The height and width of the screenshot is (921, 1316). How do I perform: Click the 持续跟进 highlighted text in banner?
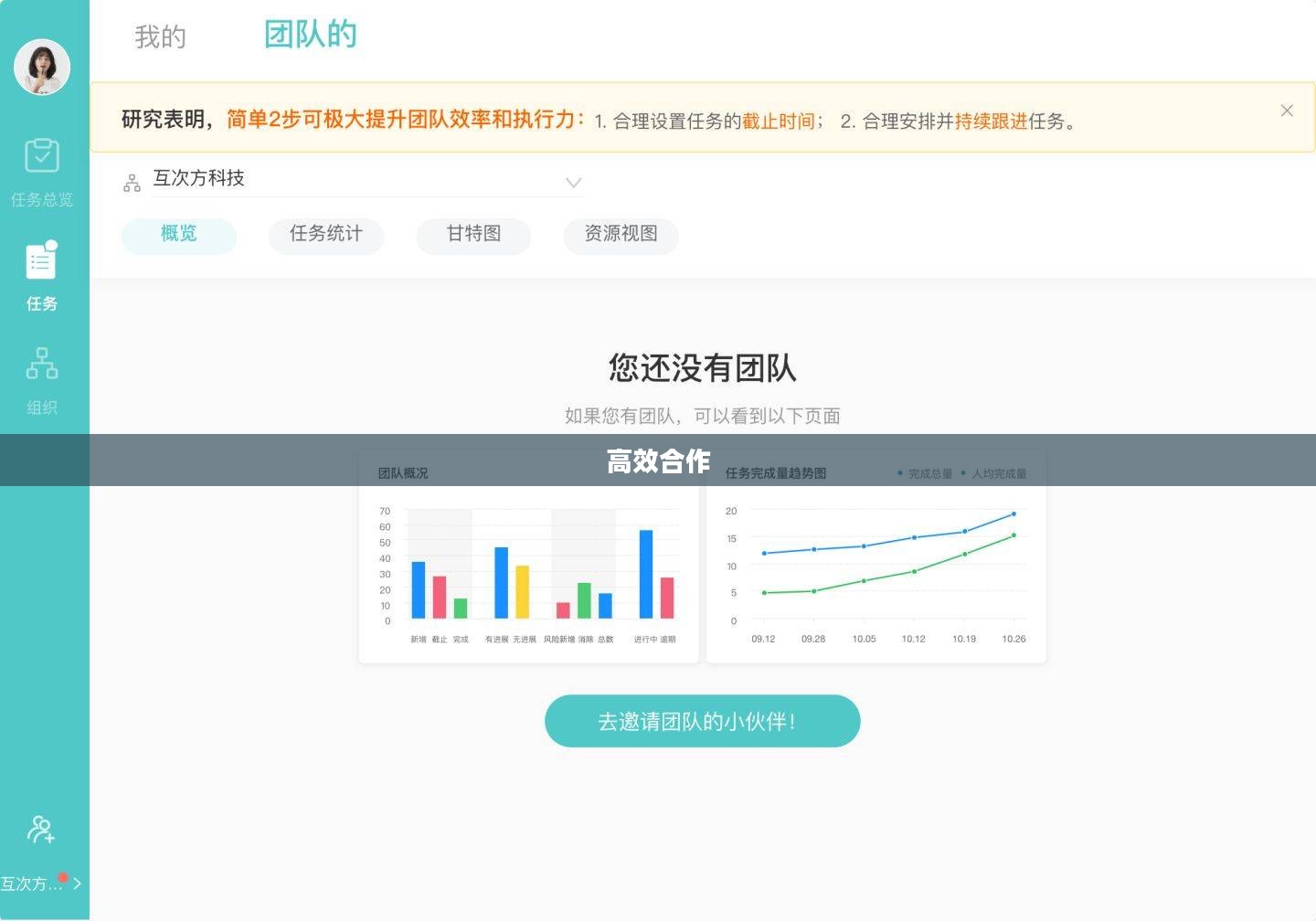click(991, 122)
